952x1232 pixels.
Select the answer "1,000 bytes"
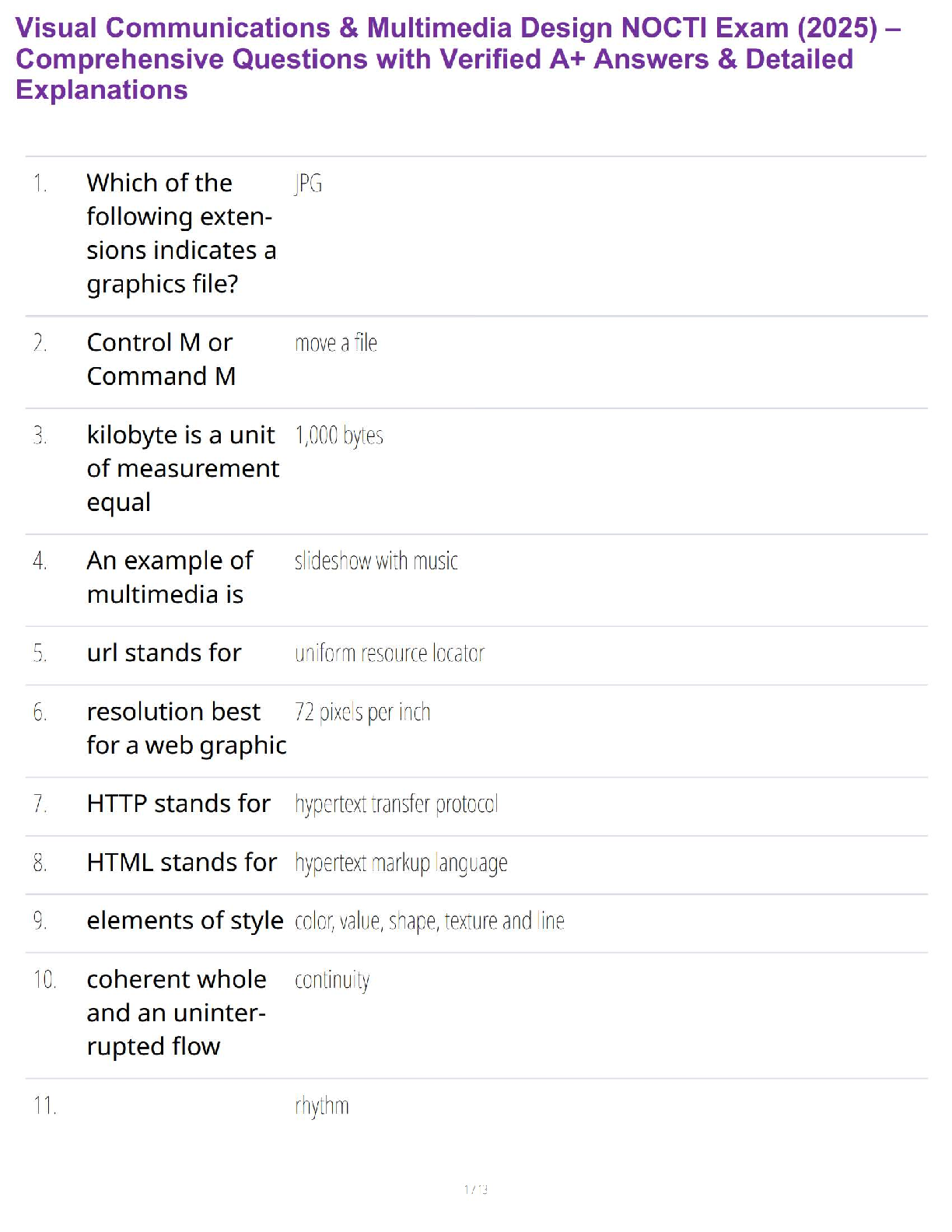(x=339, y=436)
